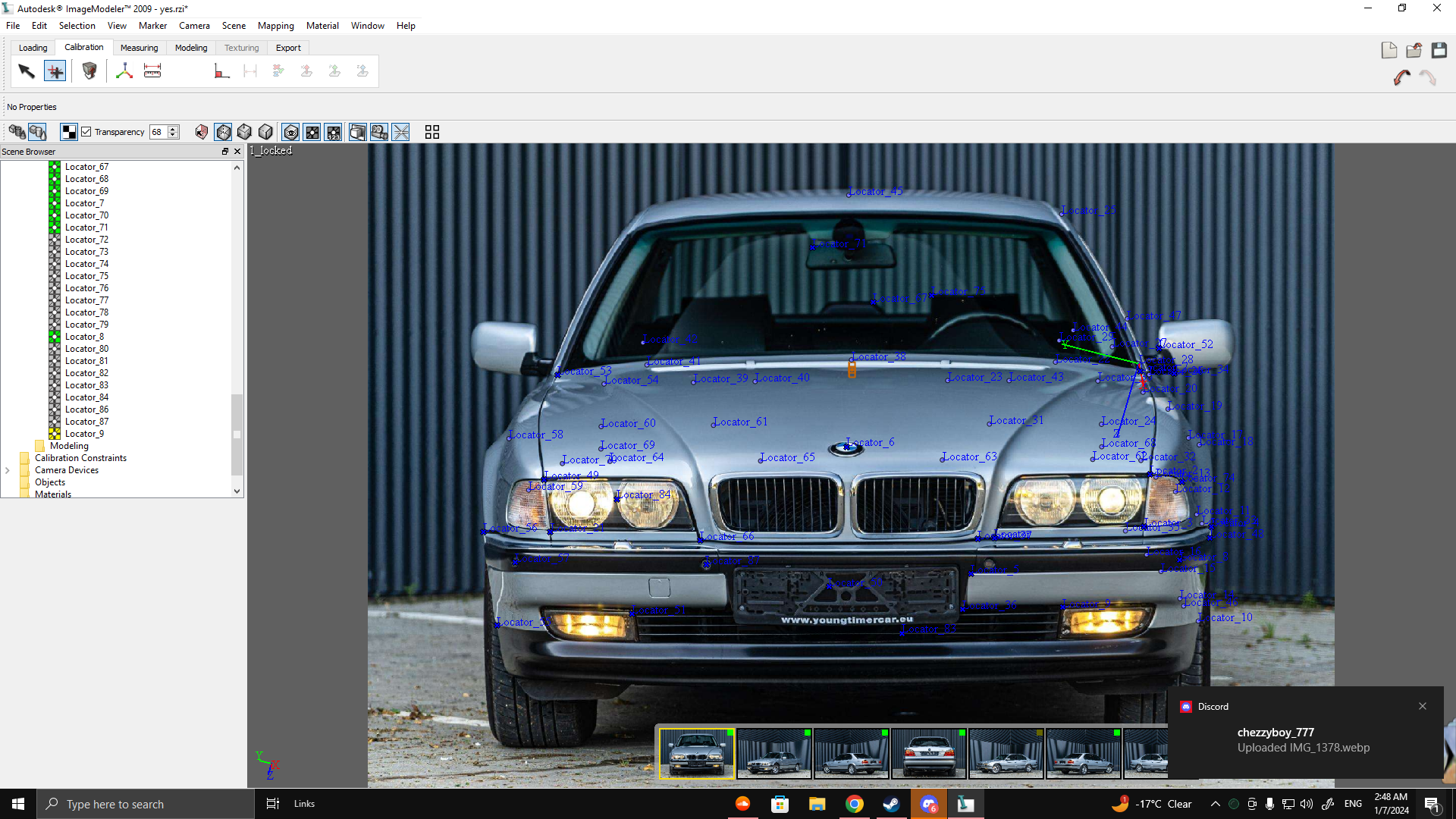Open Calibration Constraints folder in tree
This screenshot has width=1456, height=819.
[80, 458]
